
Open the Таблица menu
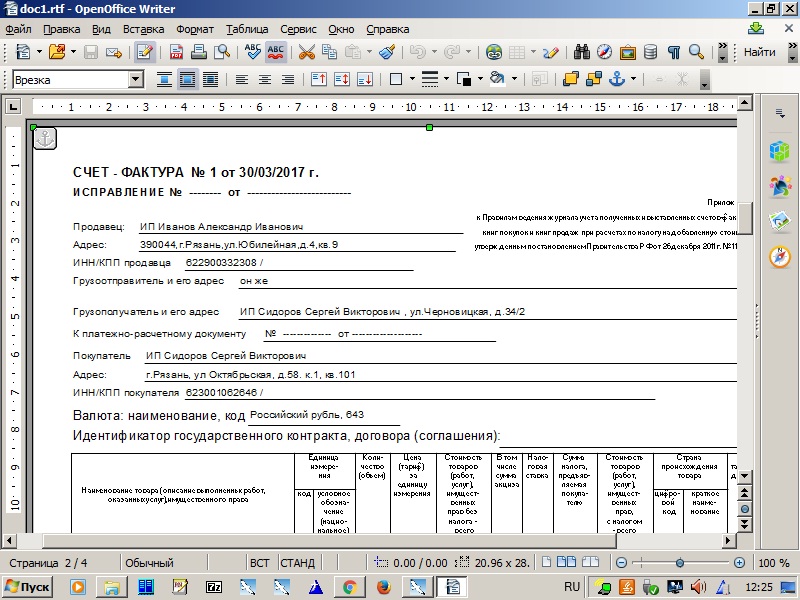[x=247, y=30]
